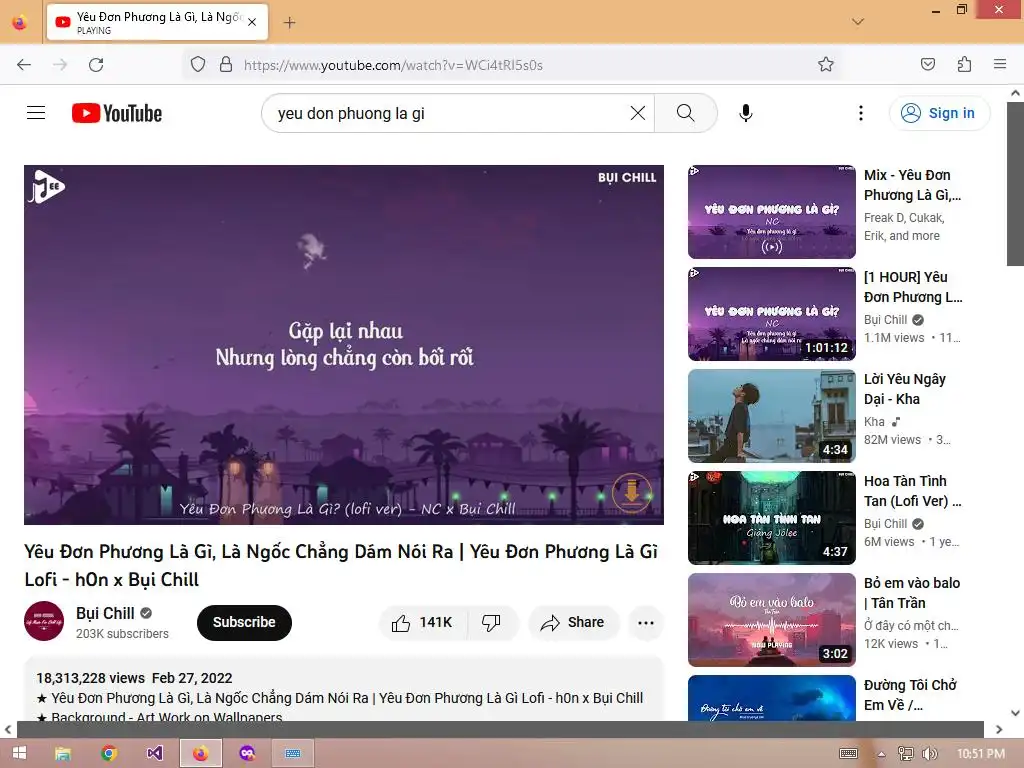Reload the page in Firefox

96,65
